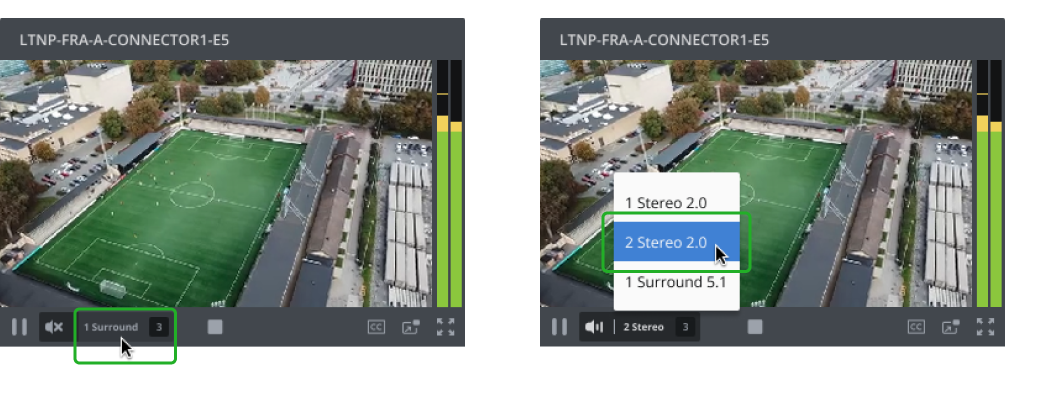Pause playback in the right player

coord(559,327)
